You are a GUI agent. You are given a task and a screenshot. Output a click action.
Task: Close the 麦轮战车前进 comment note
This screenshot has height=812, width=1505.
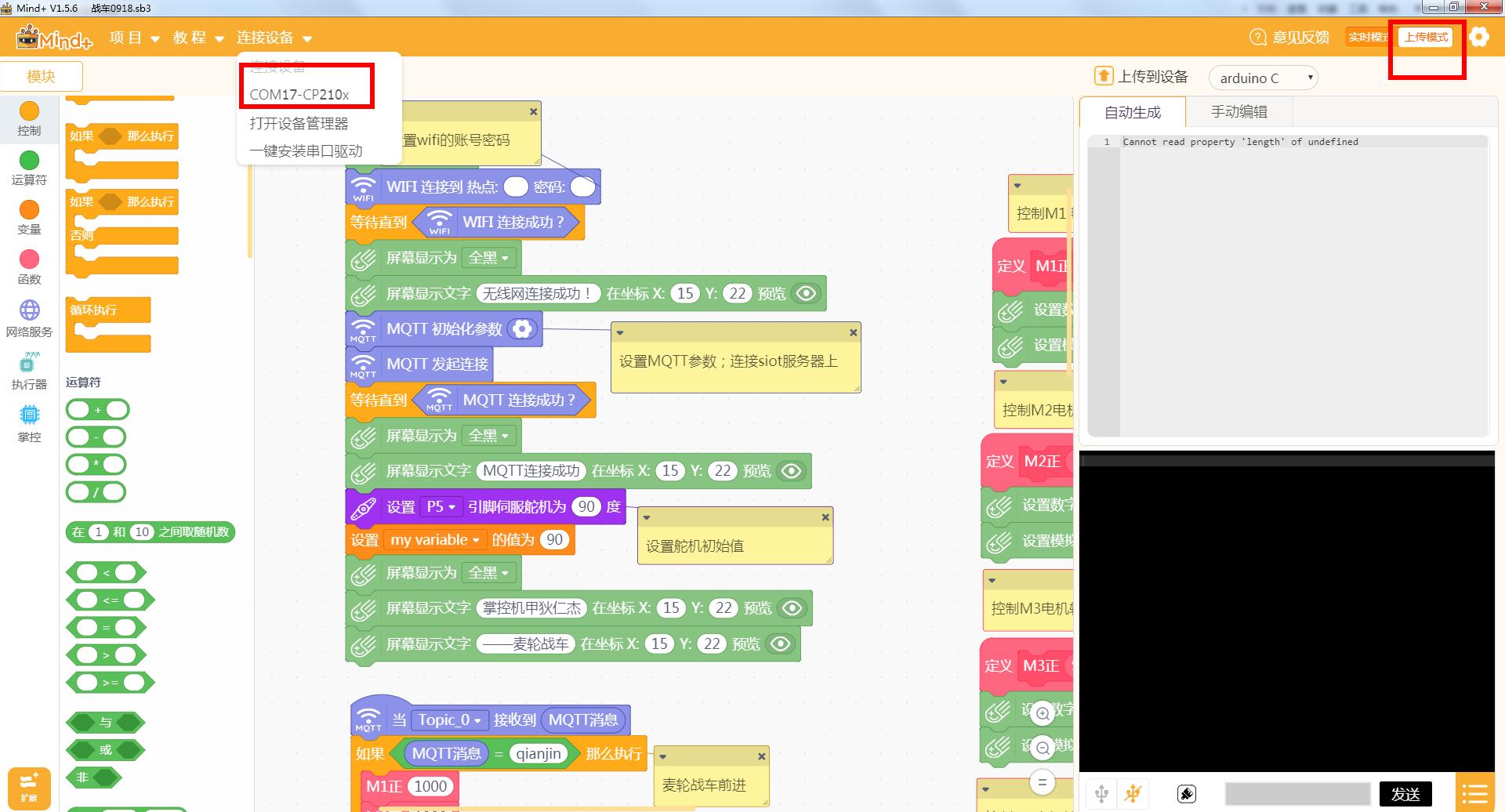(761, 756)
